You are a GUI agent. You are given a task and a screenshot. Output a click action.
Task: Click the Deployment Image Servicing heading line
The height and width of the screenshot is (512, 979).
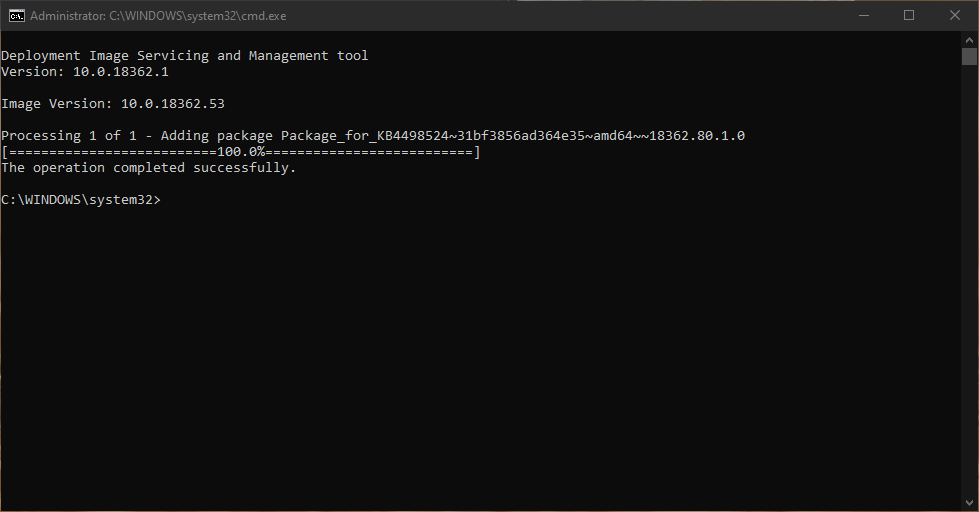(x=185, y=56)
